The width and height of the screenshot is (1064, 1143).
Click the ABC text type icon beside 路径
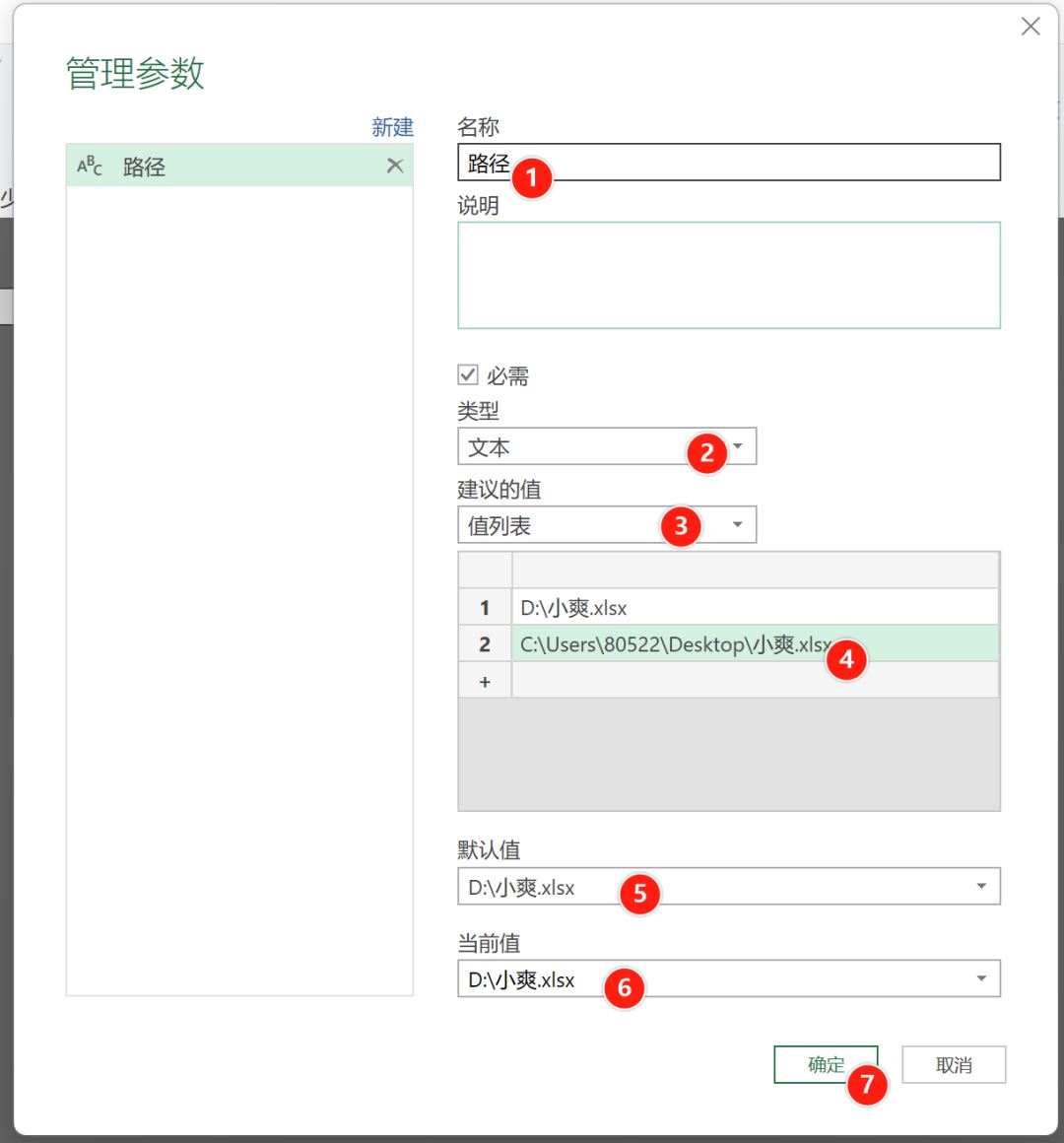pos(90,167)
